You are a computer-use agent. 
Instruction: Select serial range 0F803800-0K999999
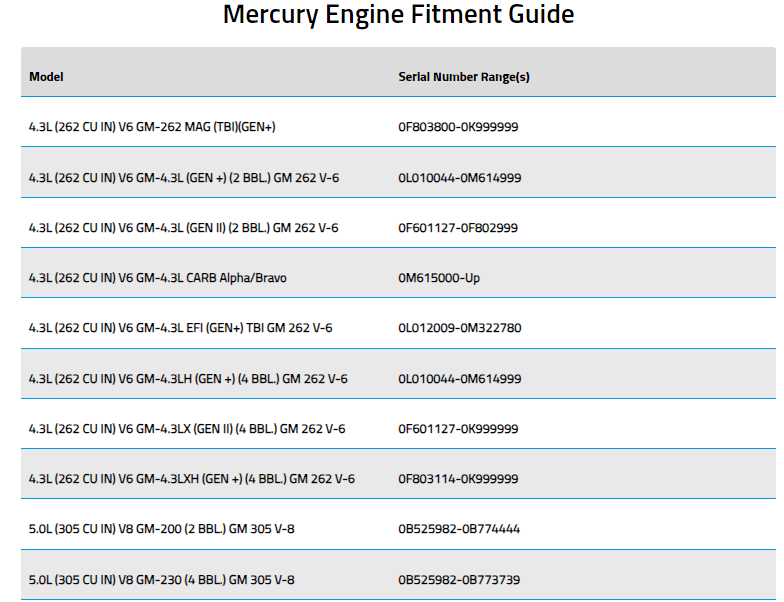pos(458,127)
